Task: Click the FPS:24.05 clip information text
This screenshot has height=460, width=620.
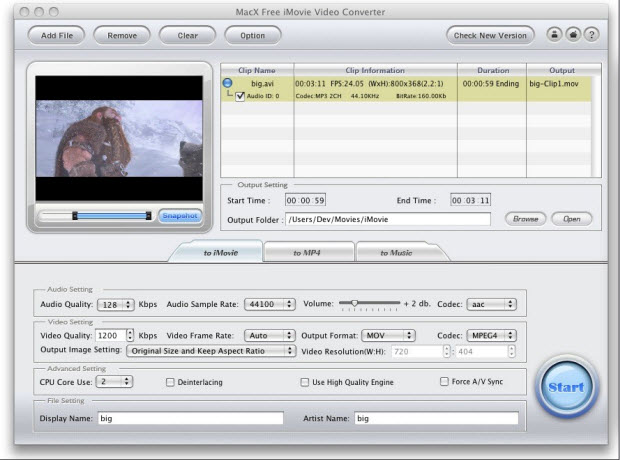Action: (x=347, y=83)
